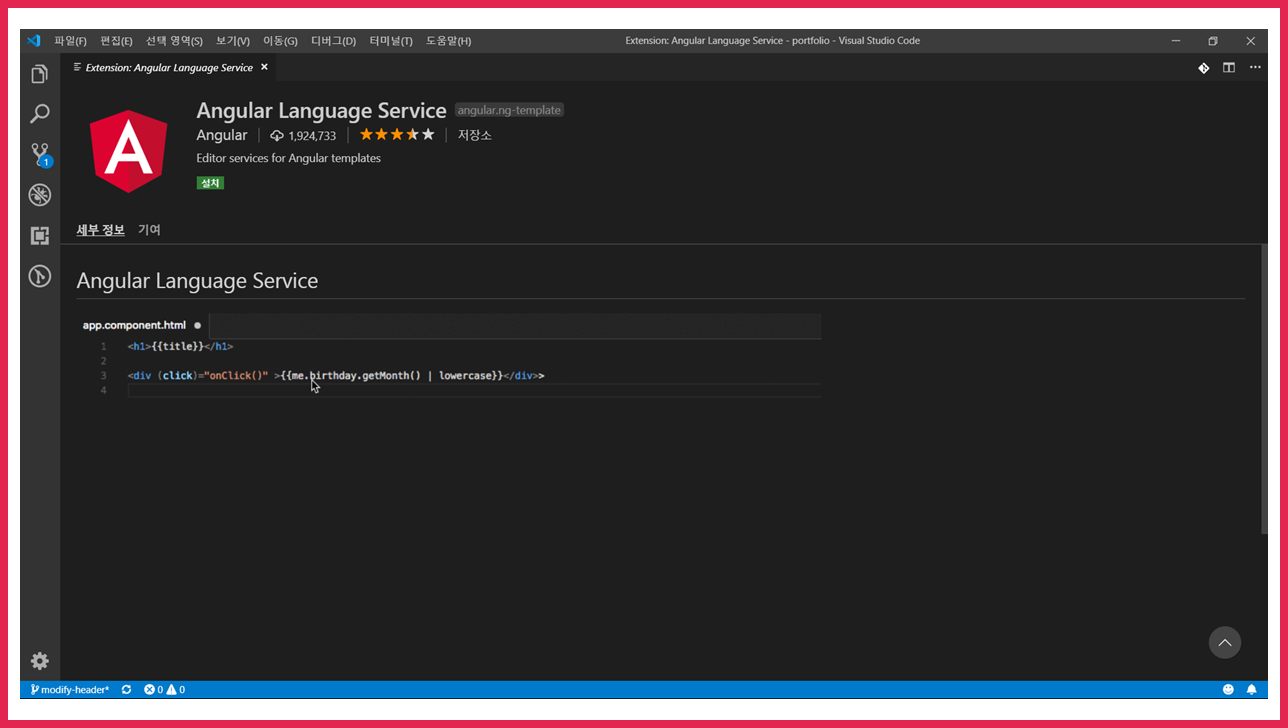Open the 이동(G) menu
This screenshot has height=728, width=1288.
coord(280,41)
